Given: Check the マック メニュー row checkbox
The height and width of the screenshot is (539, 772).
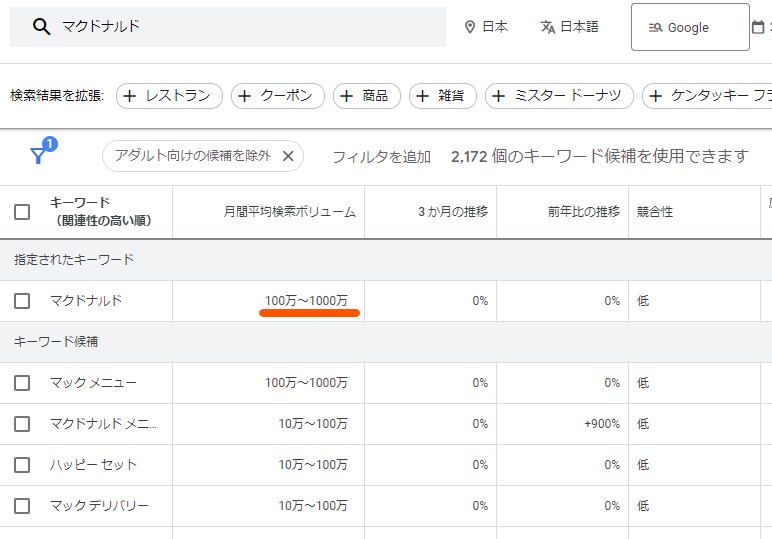Looking at the screenshot, I should coord(22,383).
